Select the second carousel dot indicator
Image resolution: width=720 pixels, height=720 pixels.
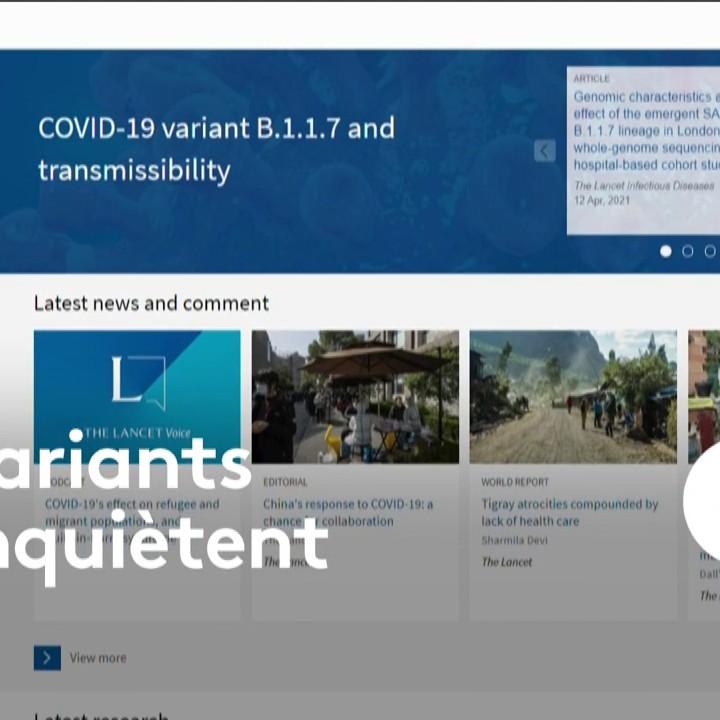687,251
